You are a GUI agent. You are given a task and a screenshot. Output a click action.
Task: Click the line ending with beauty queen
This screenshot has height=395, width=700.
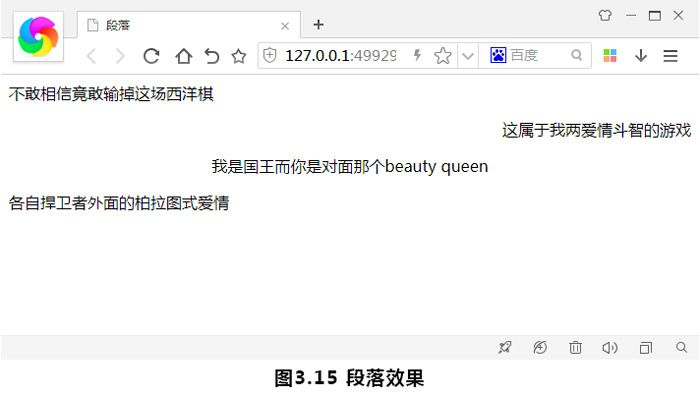[350, 166]
